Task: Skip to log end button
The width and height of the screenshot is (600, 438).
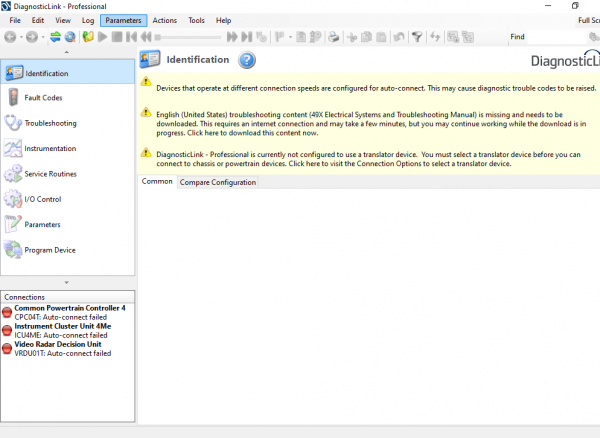Action: click(x=247, y=37)
